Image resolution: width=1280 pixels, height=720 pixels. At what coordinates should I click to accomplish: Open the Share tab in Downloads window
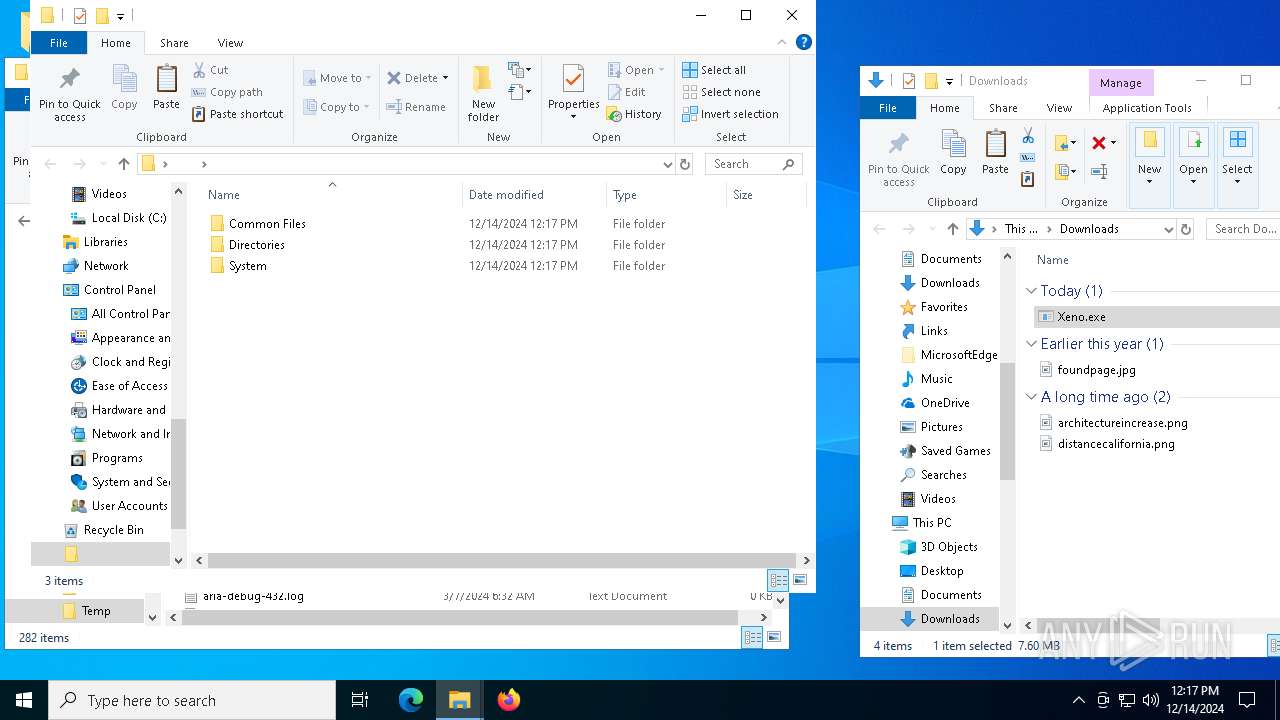[x=1003, y=108]
